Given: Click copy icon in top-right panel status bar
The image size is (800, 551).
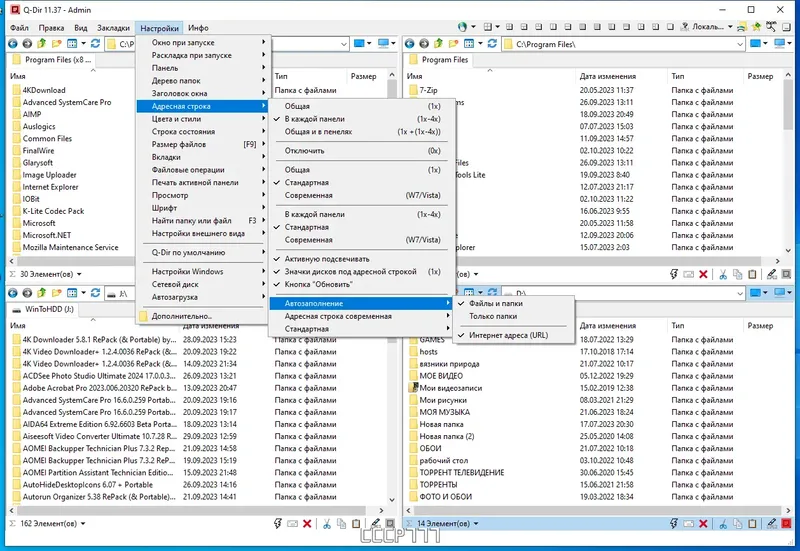Looking at the screenshot, I should 737,274.
